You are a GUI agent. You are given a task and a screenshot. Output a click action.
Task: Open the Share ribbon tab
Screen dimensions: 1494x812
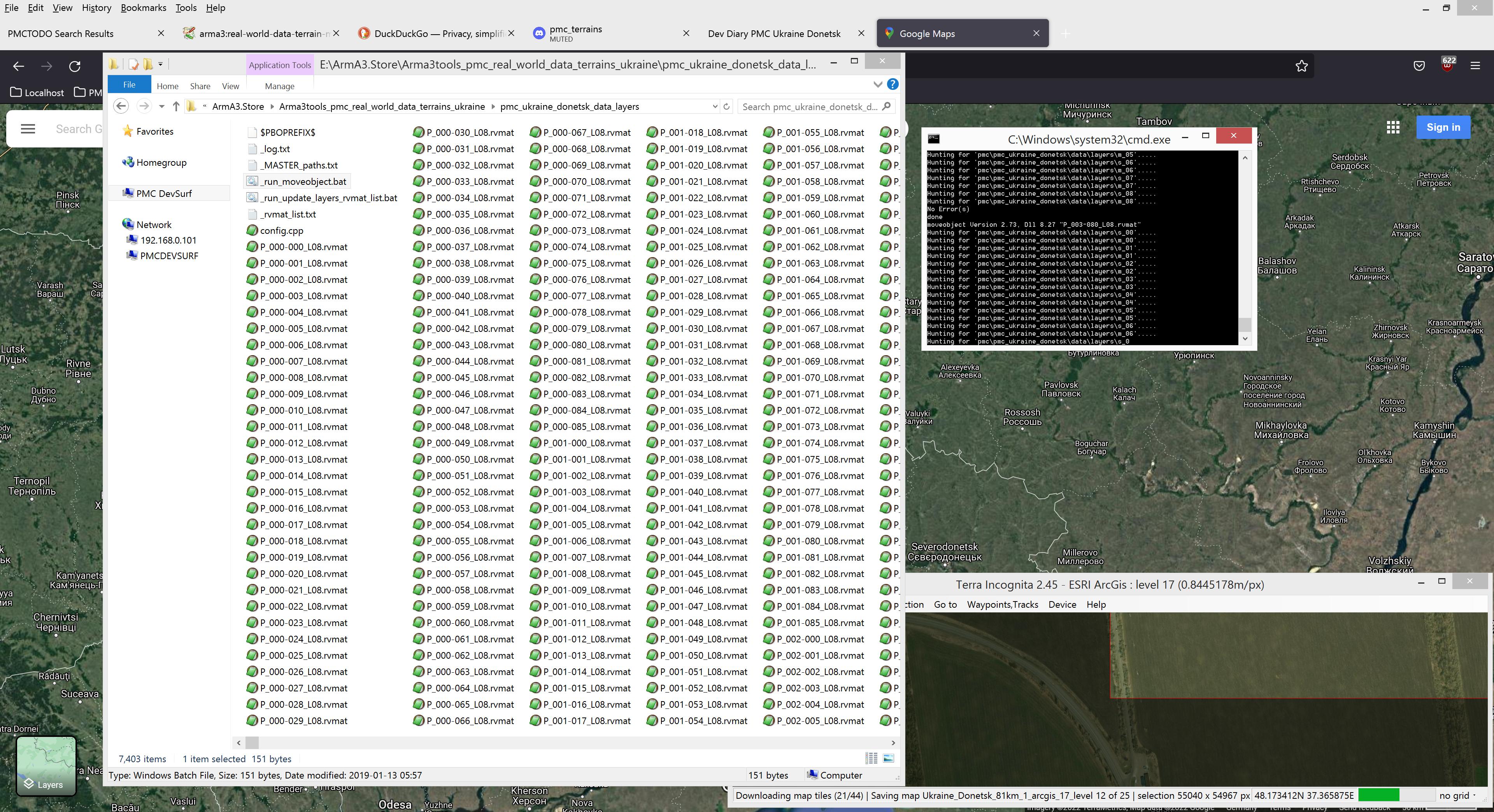pyautogui.click(x=200, y=86)
